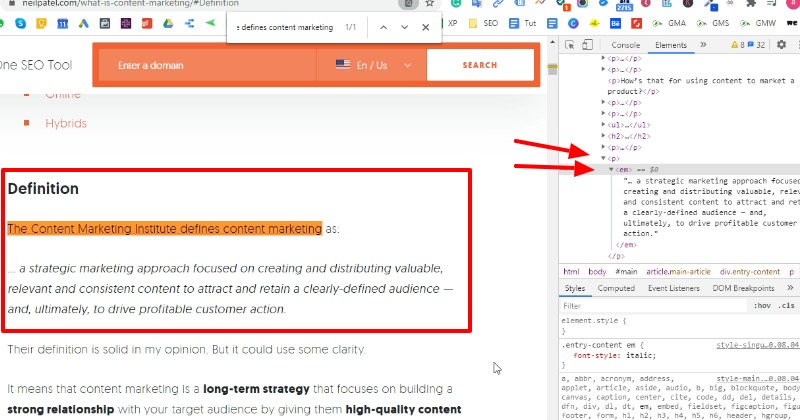Open the GMW bookmark
800x420 pixels.
tap(758, 23)
